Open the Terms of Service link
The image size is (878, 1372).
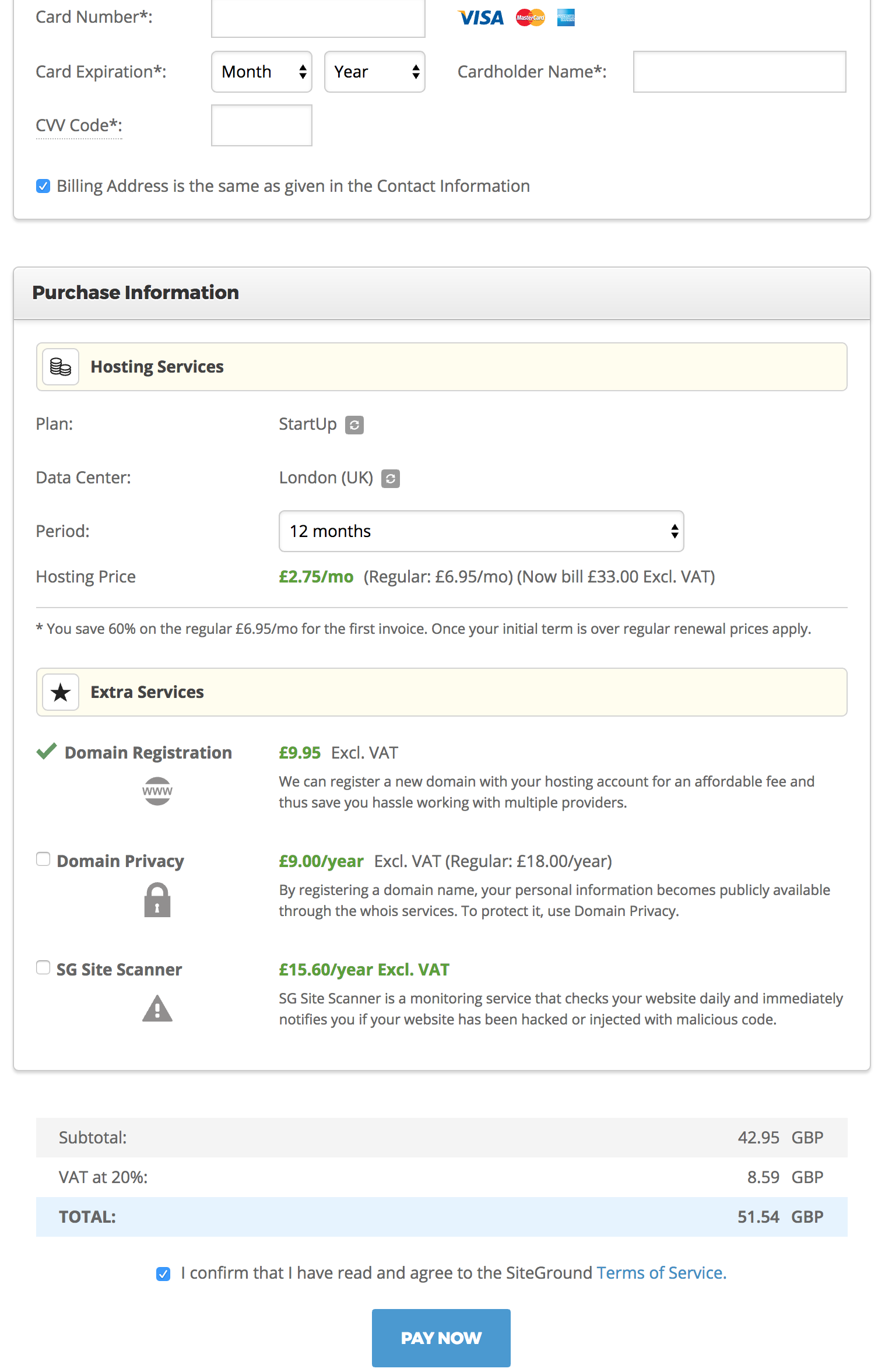661,1272
